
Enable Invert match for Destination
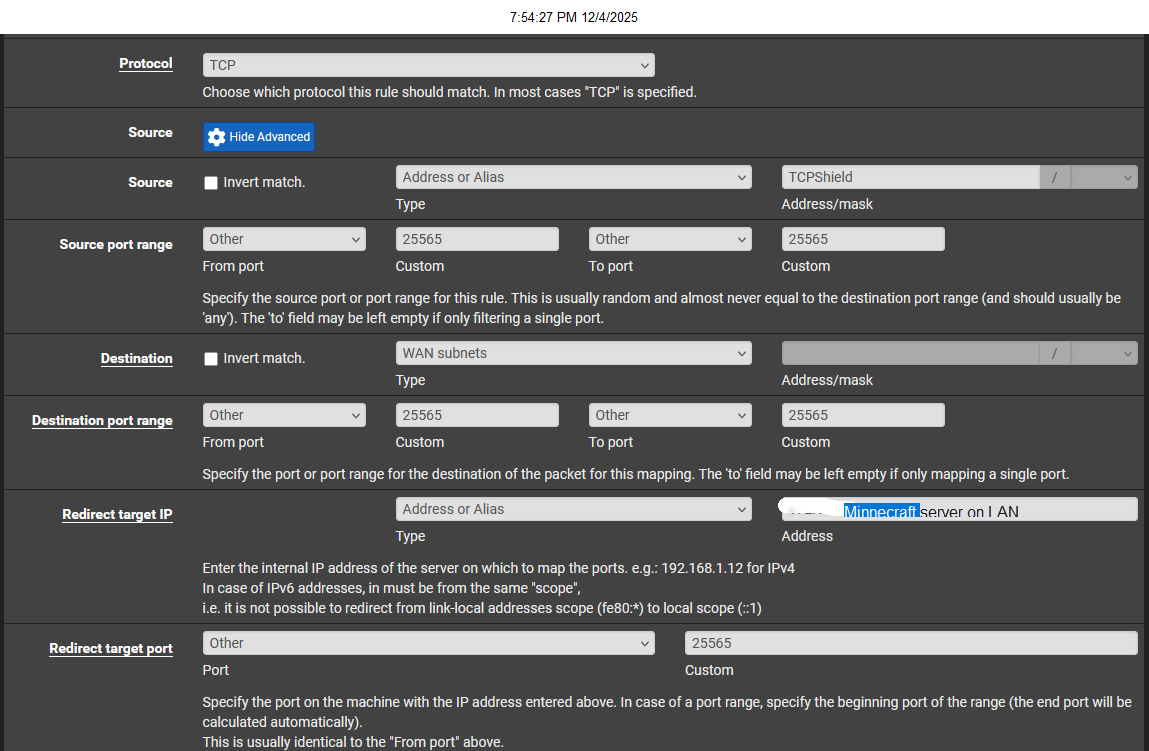click(x=211, y=357)
